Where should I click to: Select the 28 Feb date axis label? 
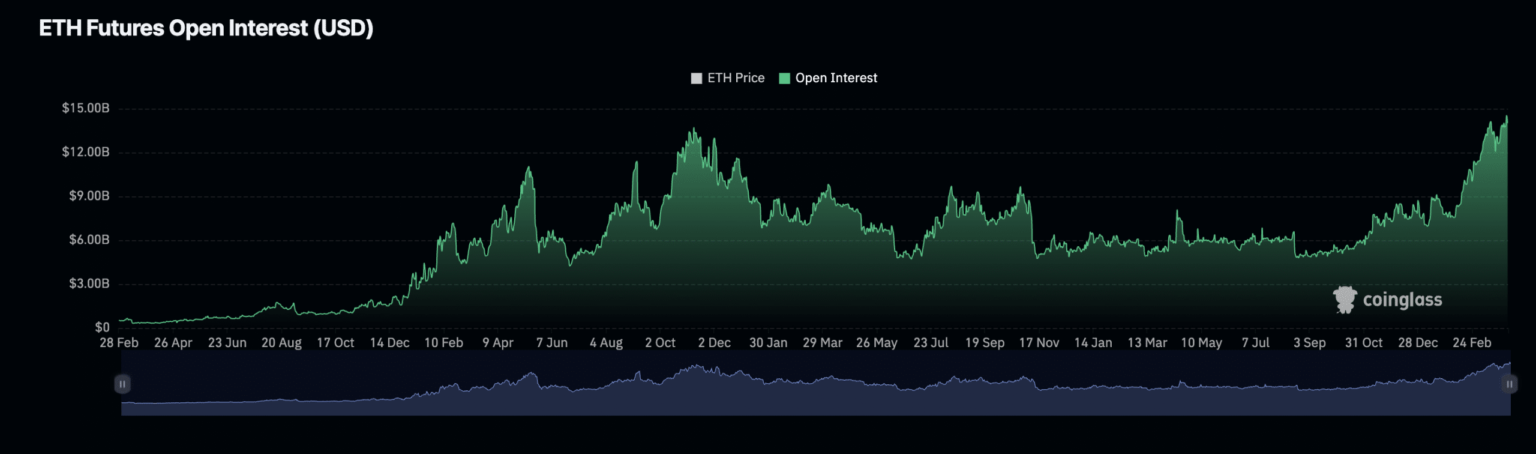point(119,342)
